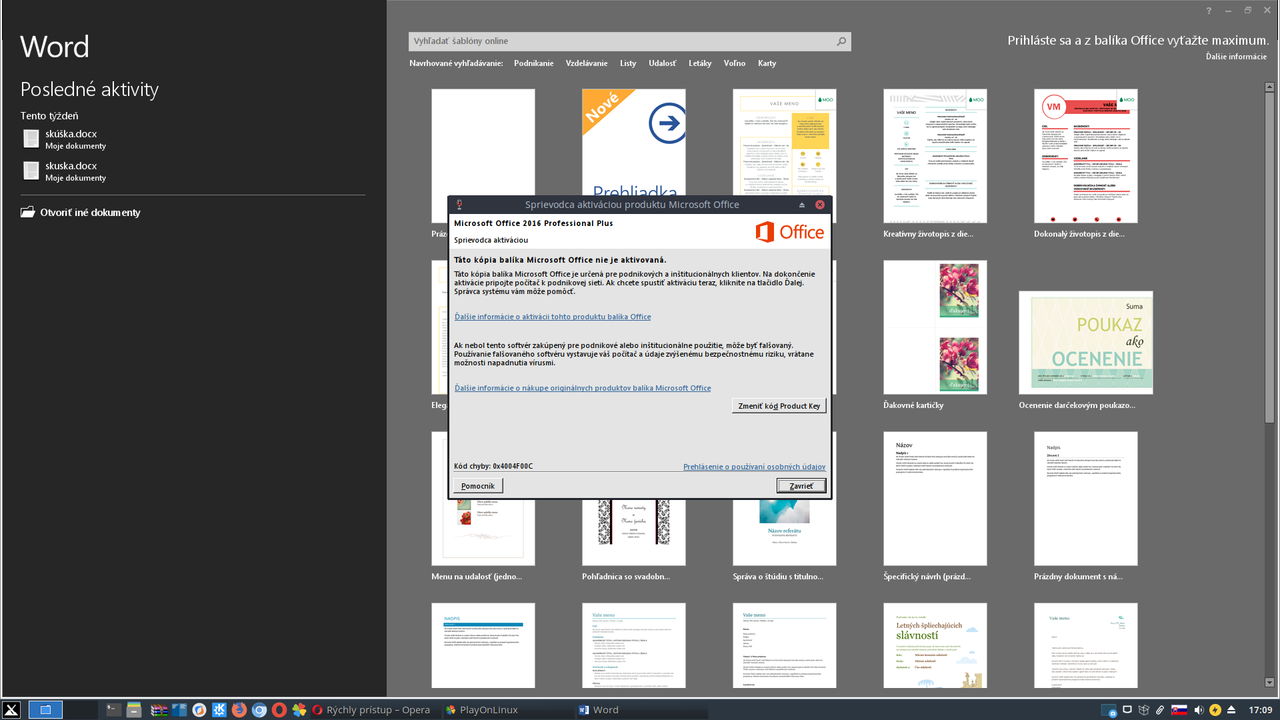Launch Opera red icon in taskbar launcher
Image resolution: width=1280 pixels, height=720 pixels.
279,710
